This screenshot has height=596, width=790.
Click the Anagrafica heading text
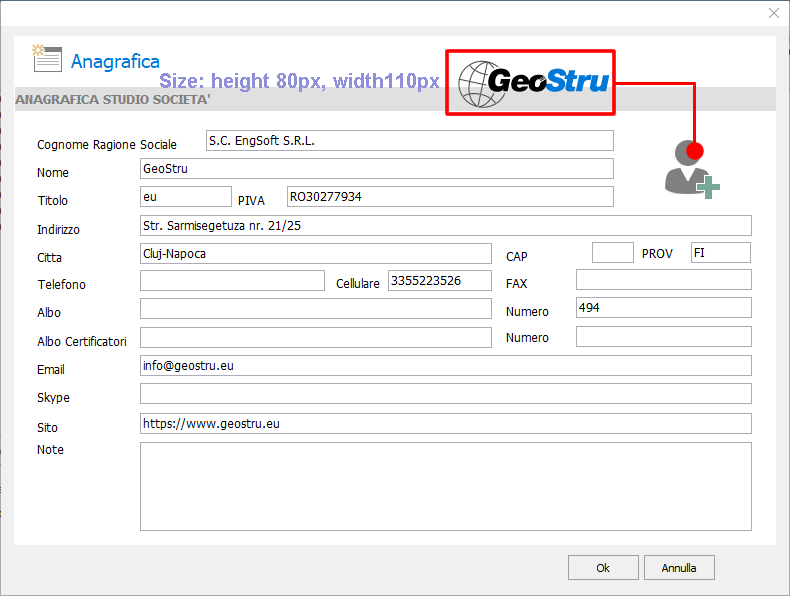point(115,61)
